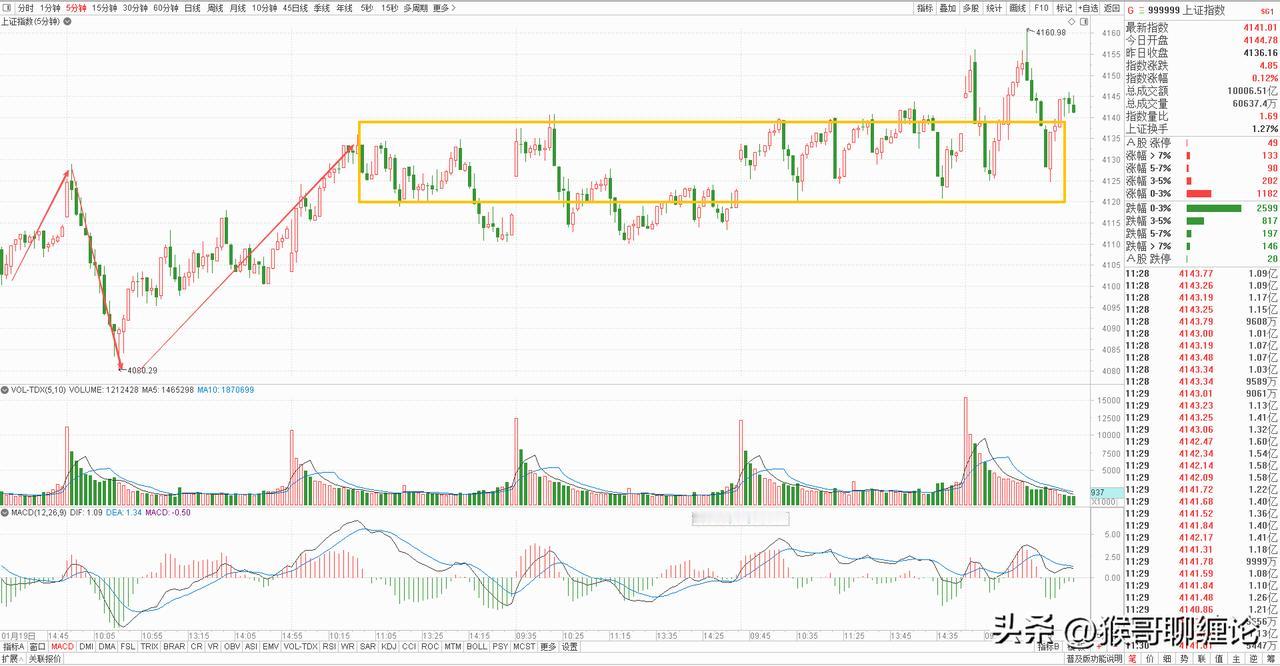Open the 统计 toolbar button
This screenshot has height=666, width=1280.
click(994, 8)
